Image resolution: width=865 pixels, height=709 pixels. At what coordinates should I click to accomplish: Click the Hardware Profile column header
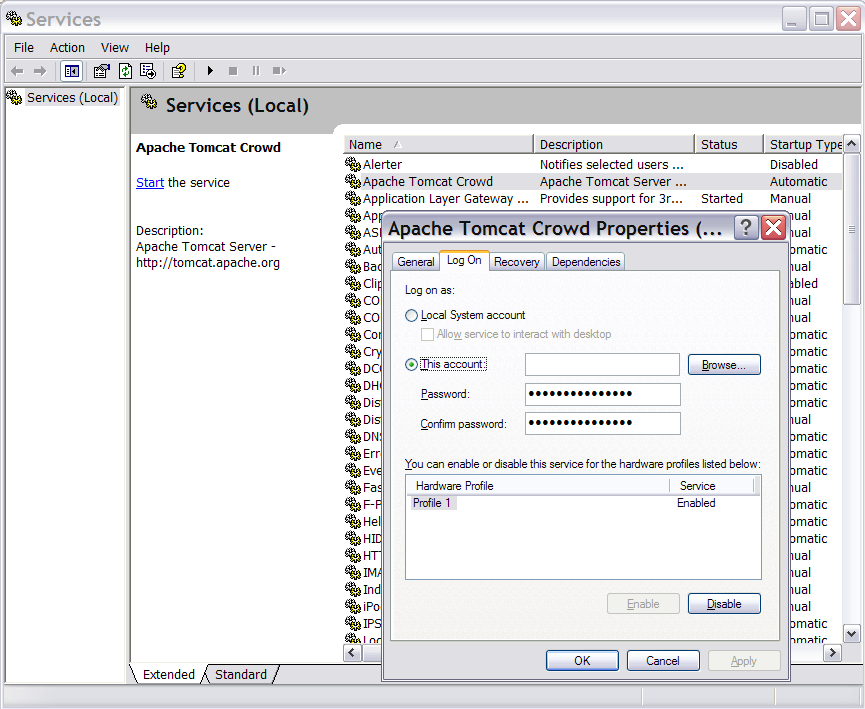[x=537, y=486]
